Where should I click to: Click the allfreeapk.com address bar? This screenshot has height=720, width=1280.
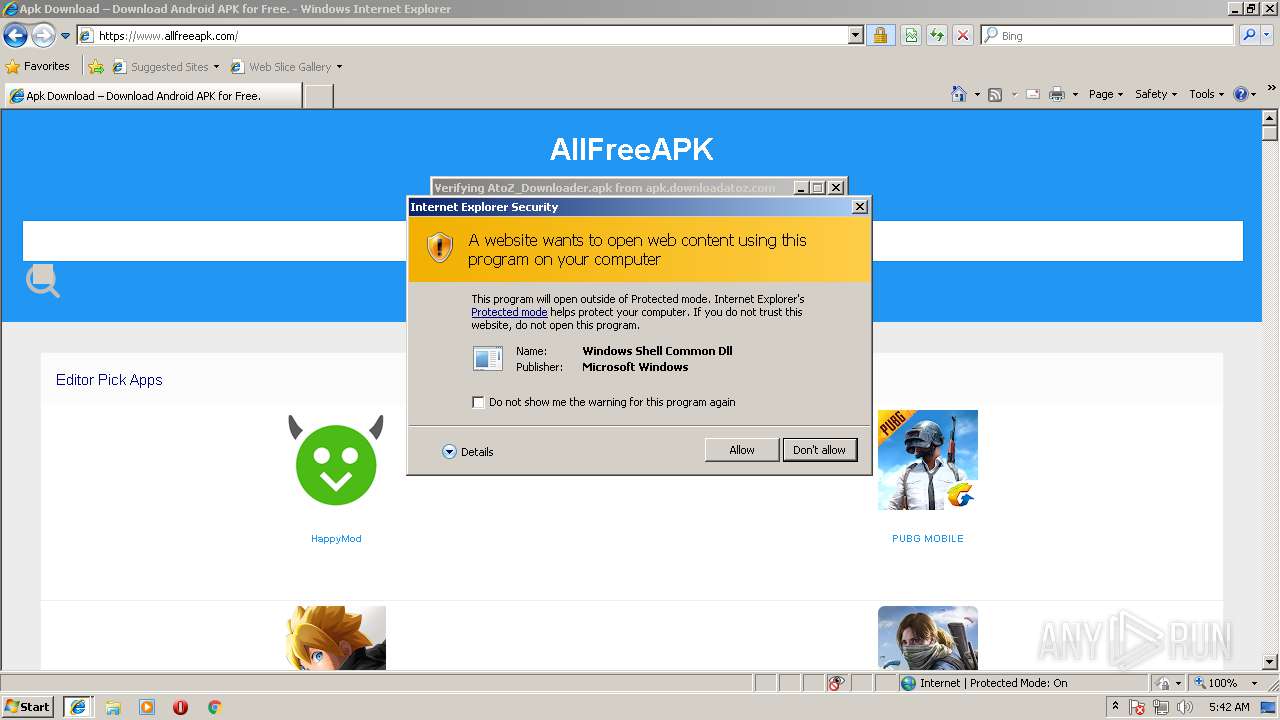(x=462, y=36)
